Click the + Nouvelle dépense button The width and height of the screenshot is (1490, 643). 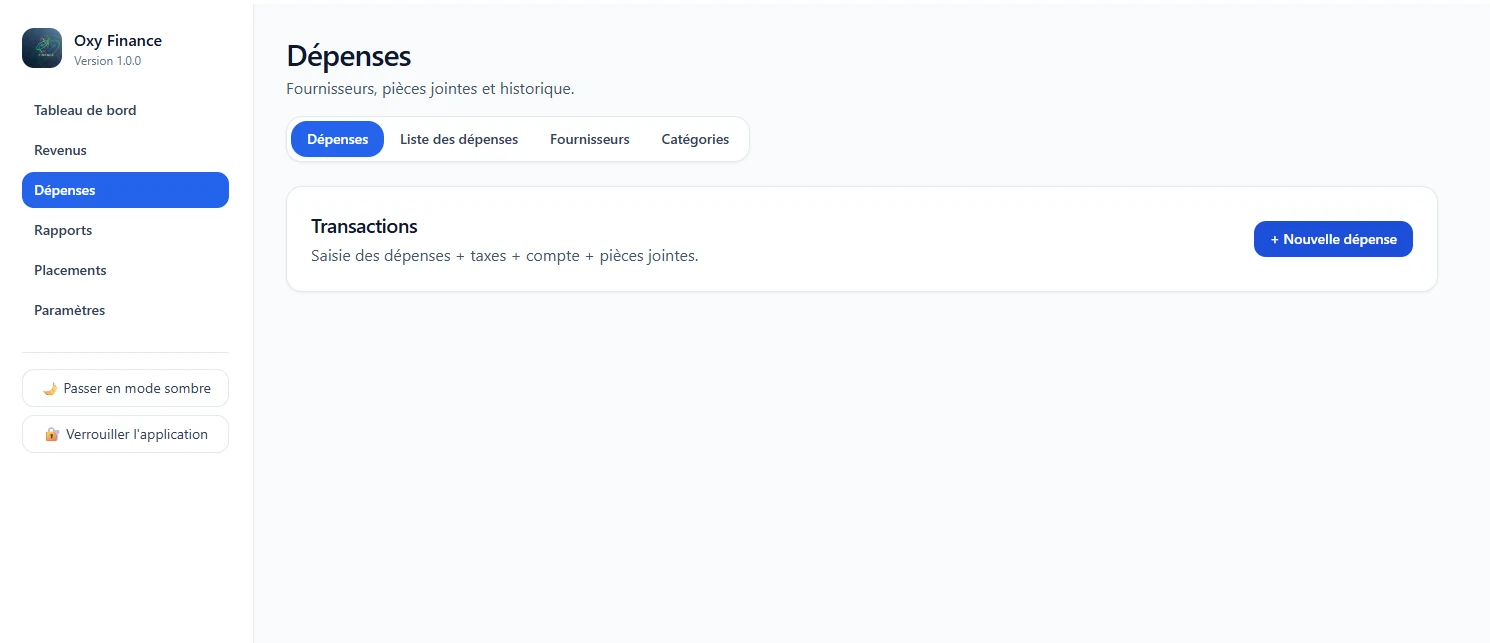tap(1333, 239)
